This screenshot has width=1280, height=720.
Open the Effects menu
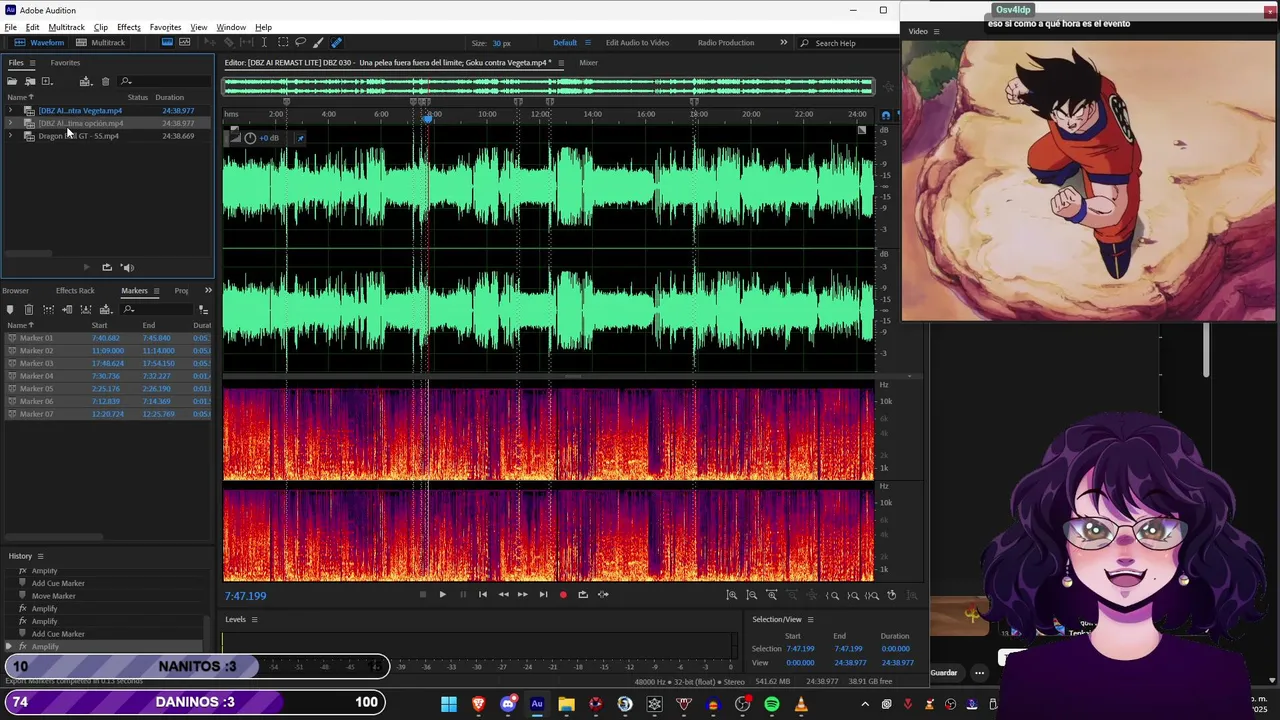click(x=129, y=27)
